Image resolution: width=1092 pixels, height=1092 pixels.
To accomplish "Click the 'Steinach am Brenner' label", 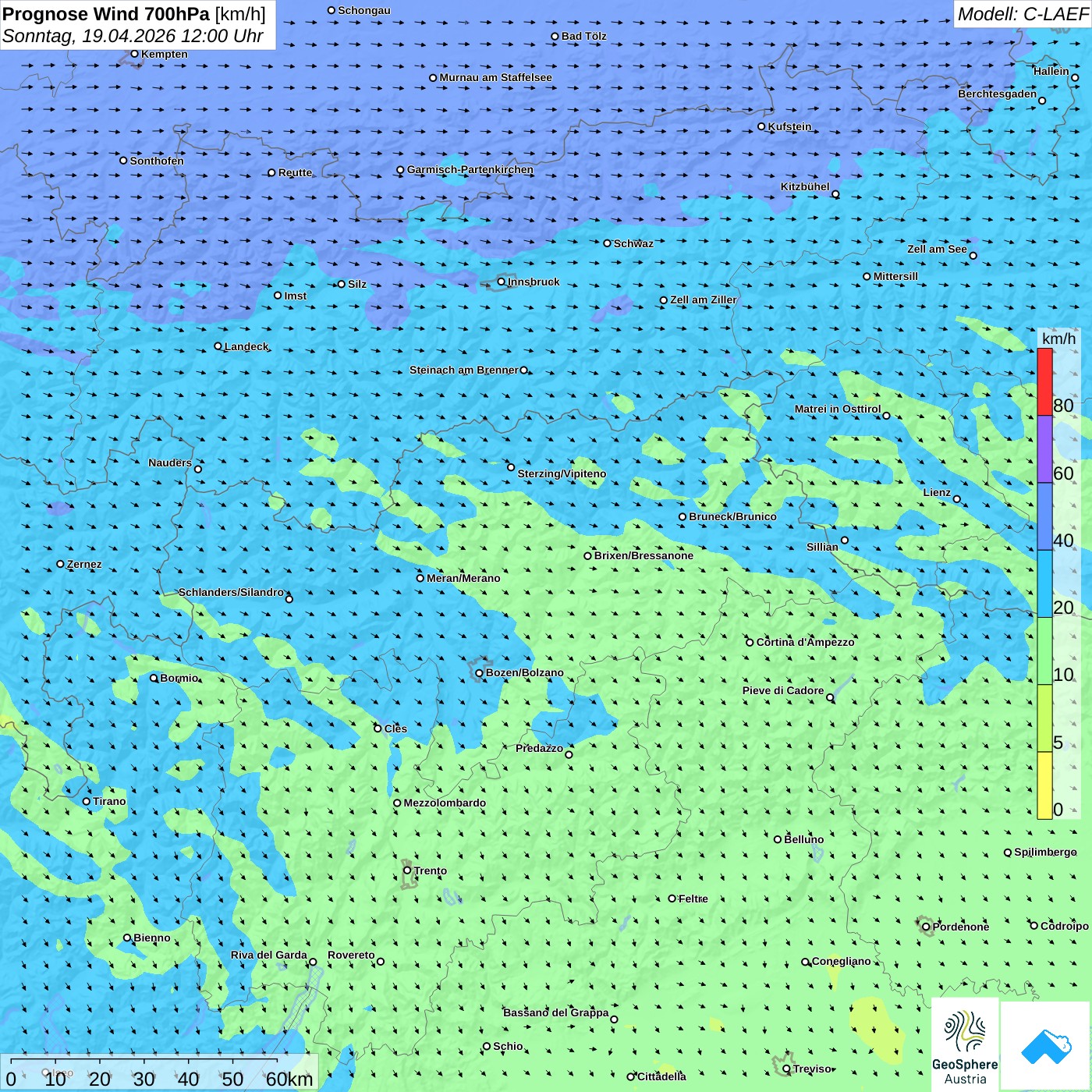I will point(464,370).
